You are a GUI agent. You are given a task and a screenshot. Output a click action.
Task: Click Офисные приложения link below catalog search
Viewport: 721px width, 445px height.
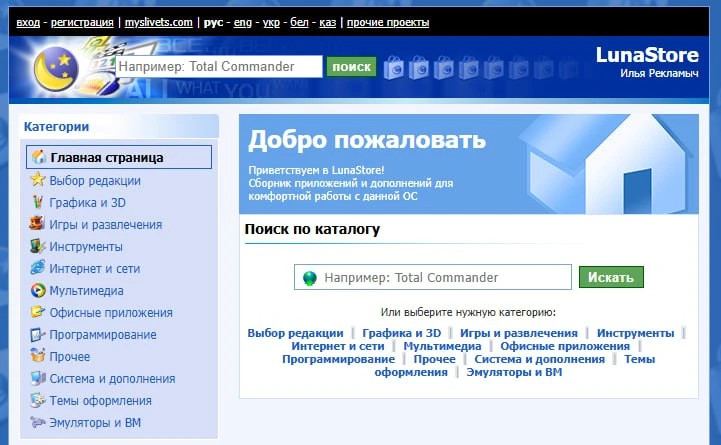(x=565, y=346)
